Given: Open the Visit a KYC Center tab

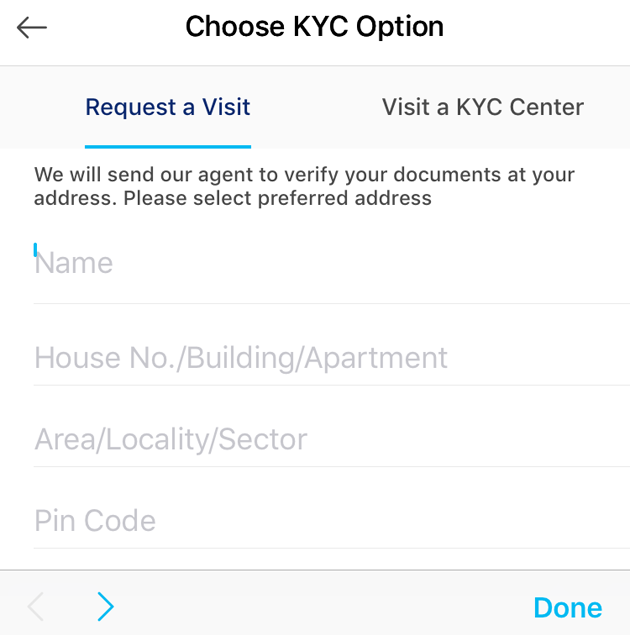Looking at the screenshot, I should coord(483,107).
